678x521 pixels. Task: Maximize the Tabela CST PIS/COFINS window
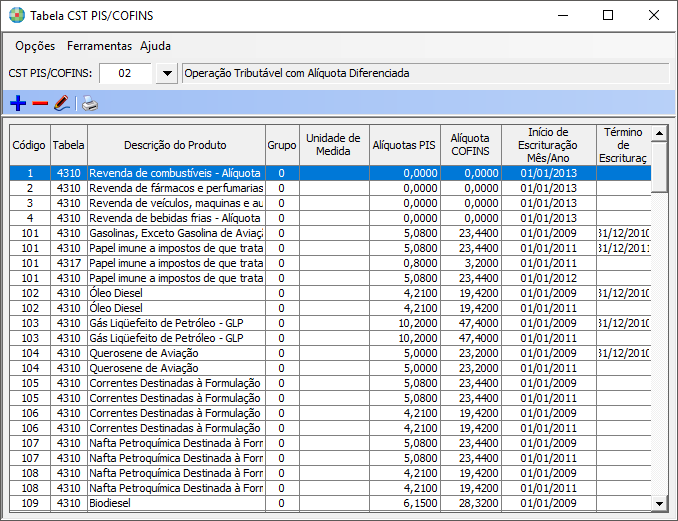pos(608,16)
